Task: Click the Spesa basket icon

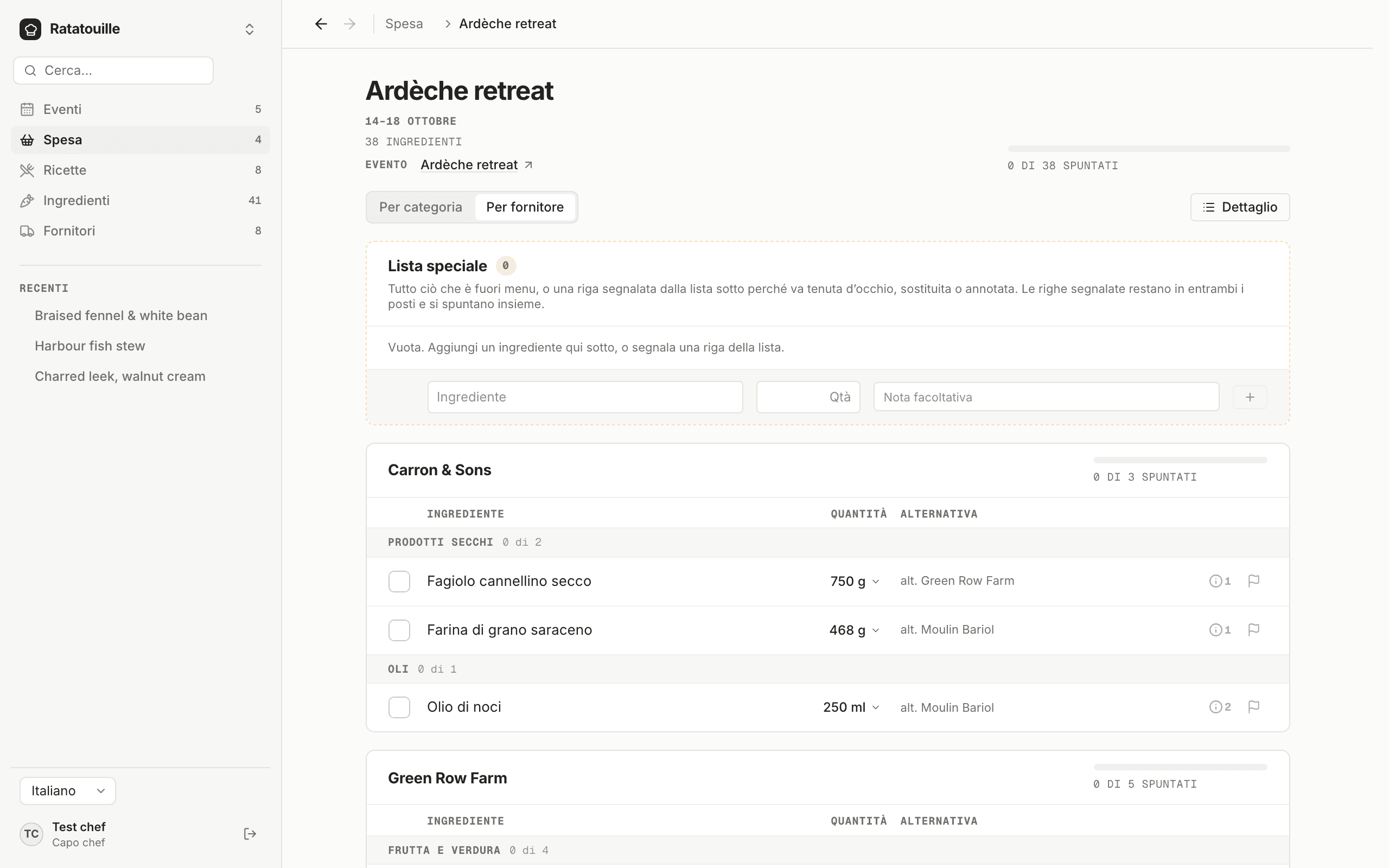Action: coord(27,139)
